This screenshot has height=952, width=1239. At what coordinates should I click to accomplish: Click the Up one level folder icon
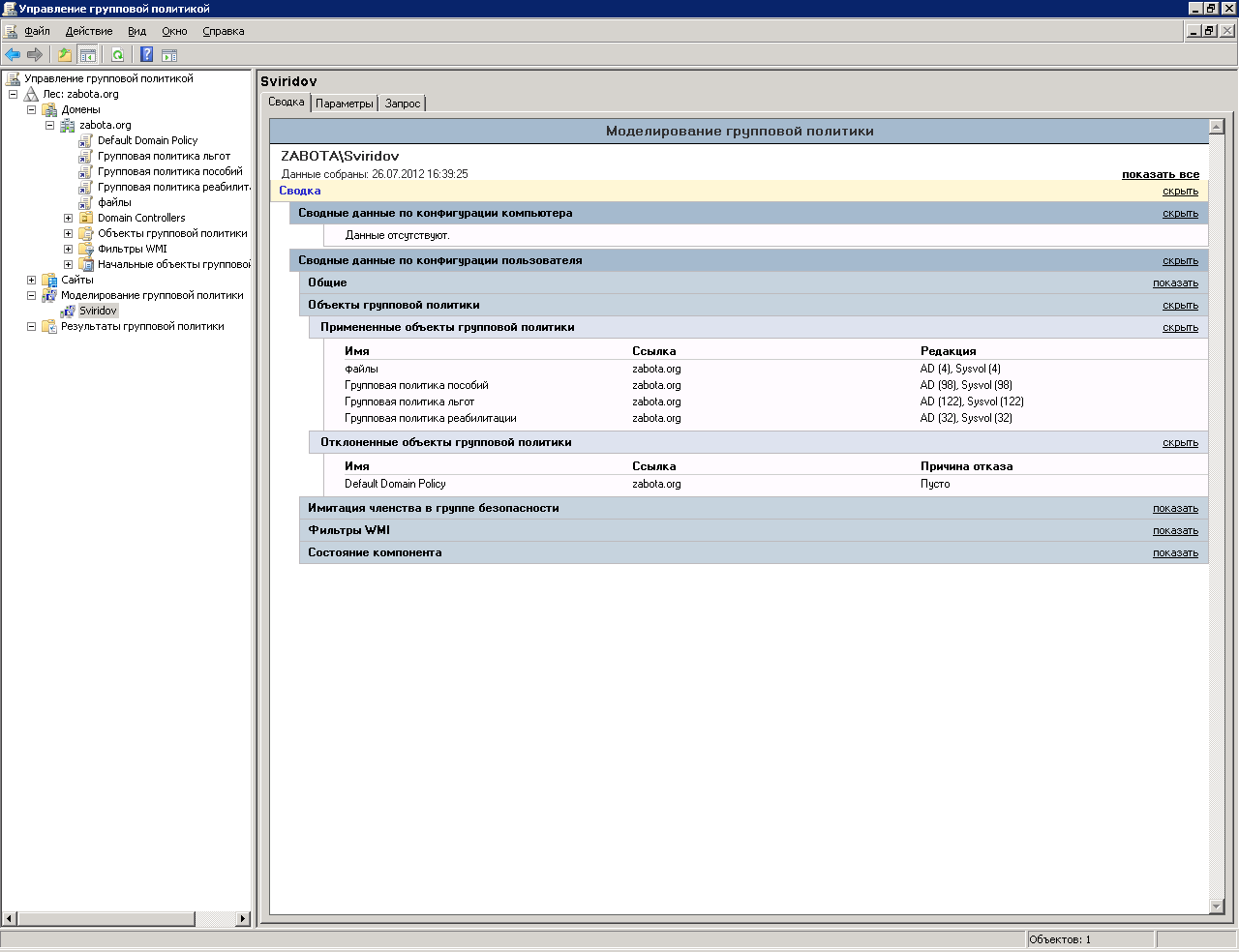tap(65, 55)
